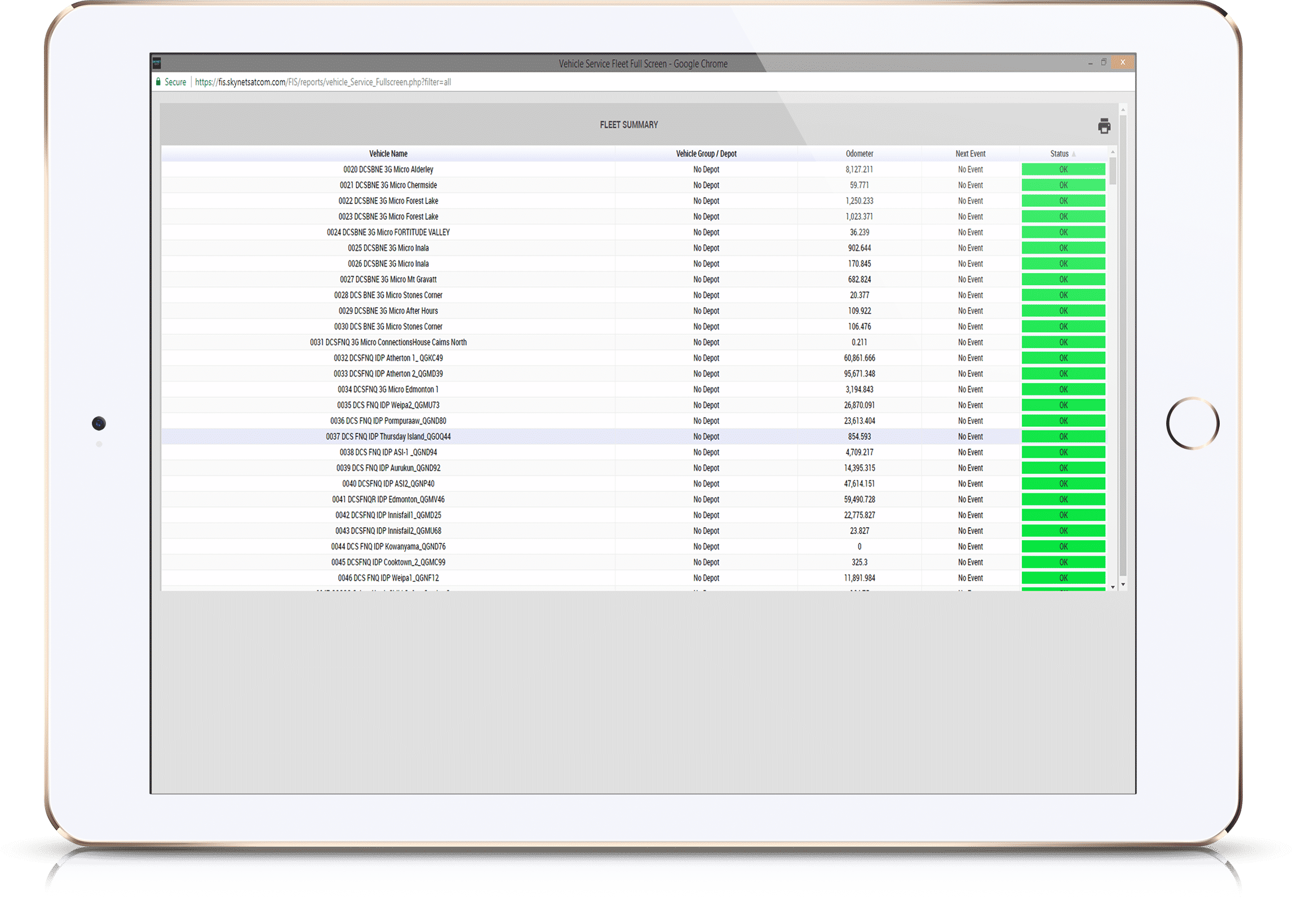Image resolution: width=1293 pixels, height=924 pixels.
Task: Sort table by Odometer column header
Action: point(859,153)
